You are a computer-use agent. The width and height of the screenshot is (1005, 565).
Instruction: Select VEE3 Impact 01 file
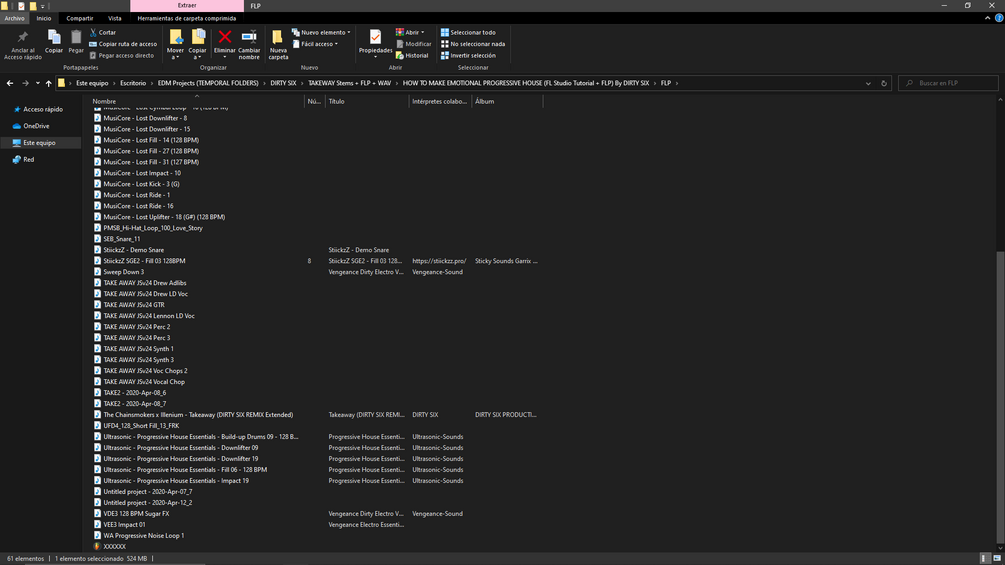[124, 525]
